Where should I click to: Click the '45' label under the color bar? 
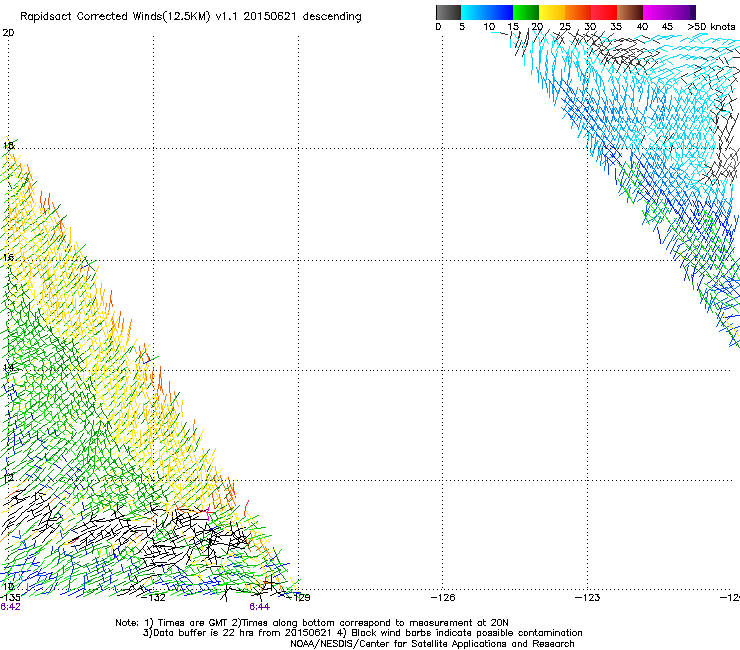point(667,27)
